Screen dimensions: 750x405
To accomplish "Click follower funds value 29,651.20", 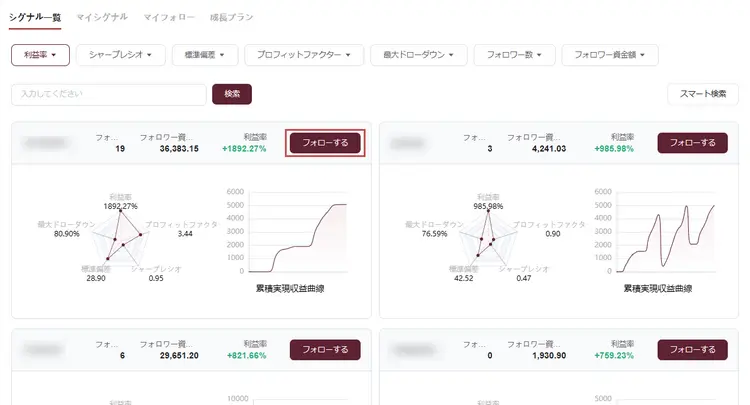I will click(179, 356).
